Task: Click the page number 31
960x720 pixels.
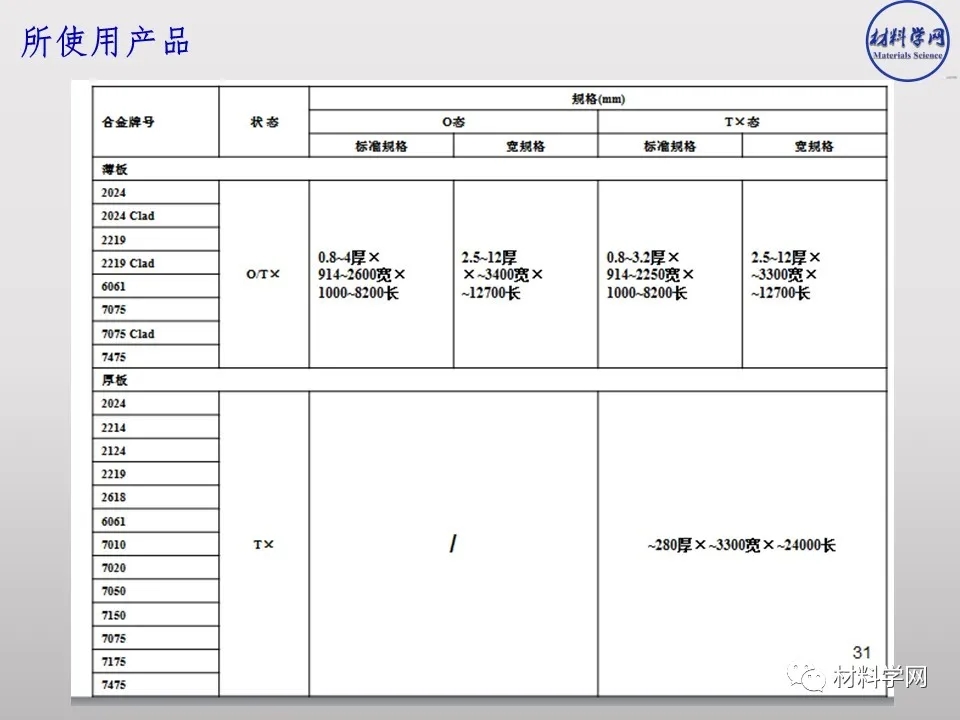Action: pyautogui.click(x=861, y=652)
